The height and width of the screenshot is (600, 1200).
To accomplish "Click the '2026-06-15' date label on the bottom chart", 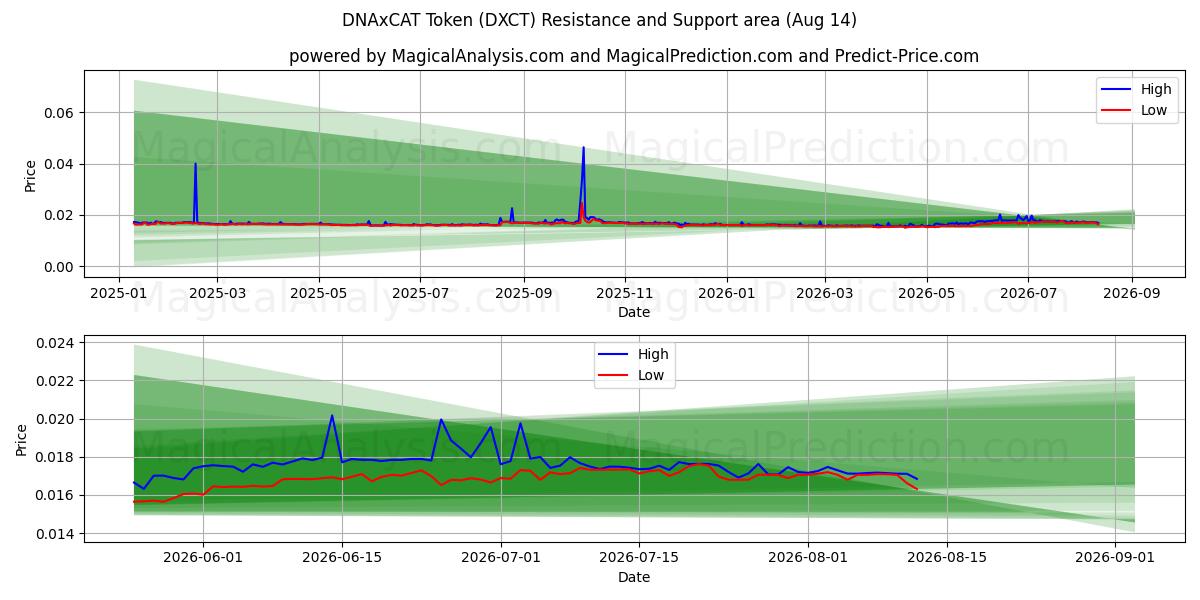I will [342, 558].
